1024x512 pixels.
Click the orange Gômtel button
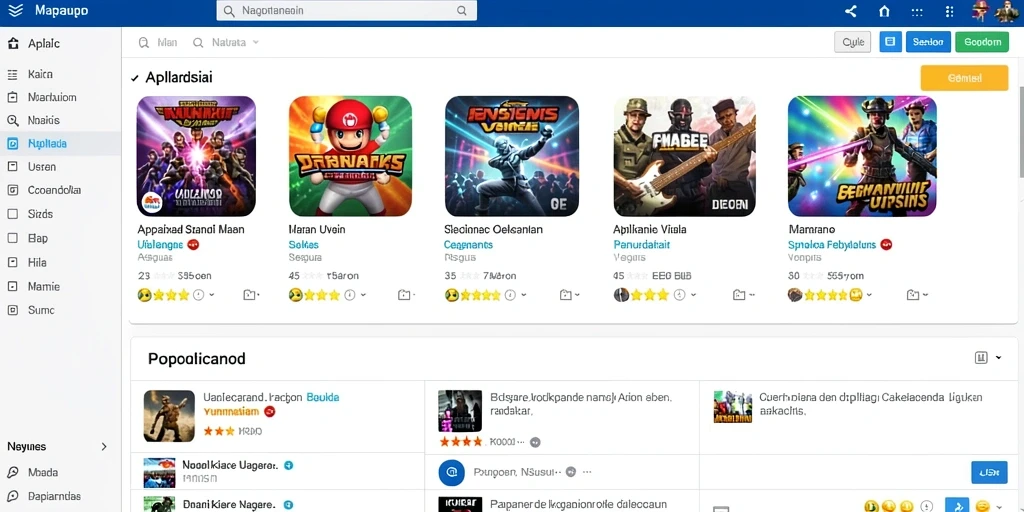[x=964, y=78]
